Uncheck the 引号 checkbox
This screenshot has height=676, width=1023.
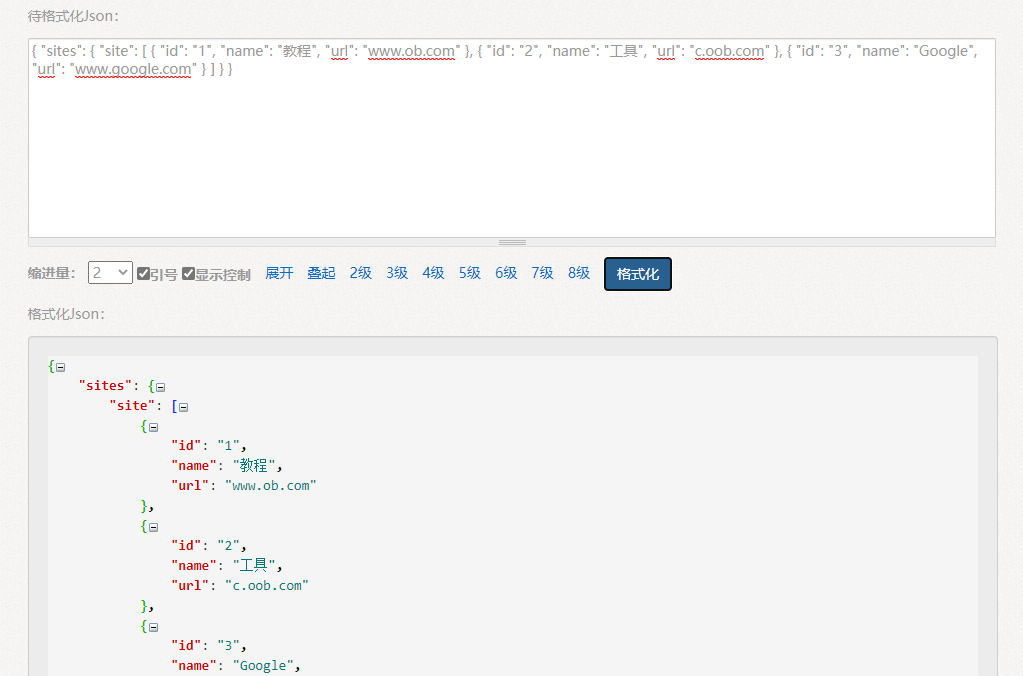coord(144,272)
